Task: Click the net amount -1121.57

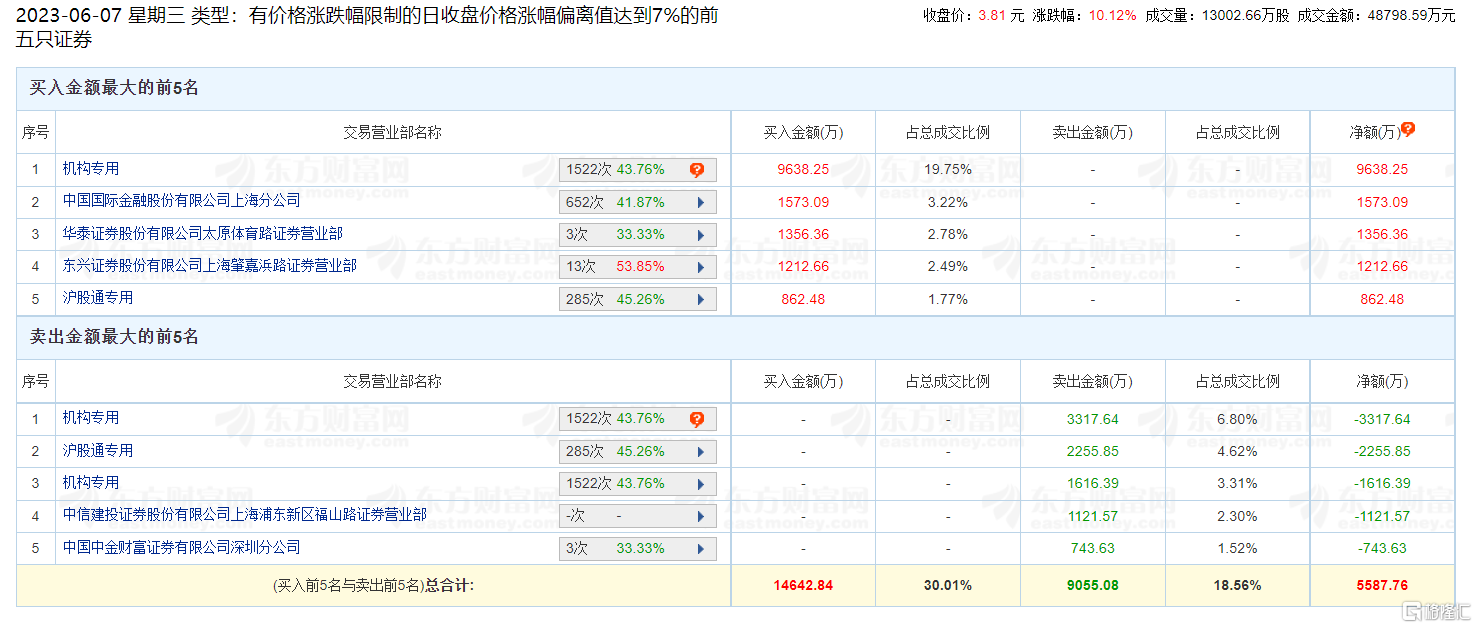Action: pyautogui.click(x=1382, y=516)
